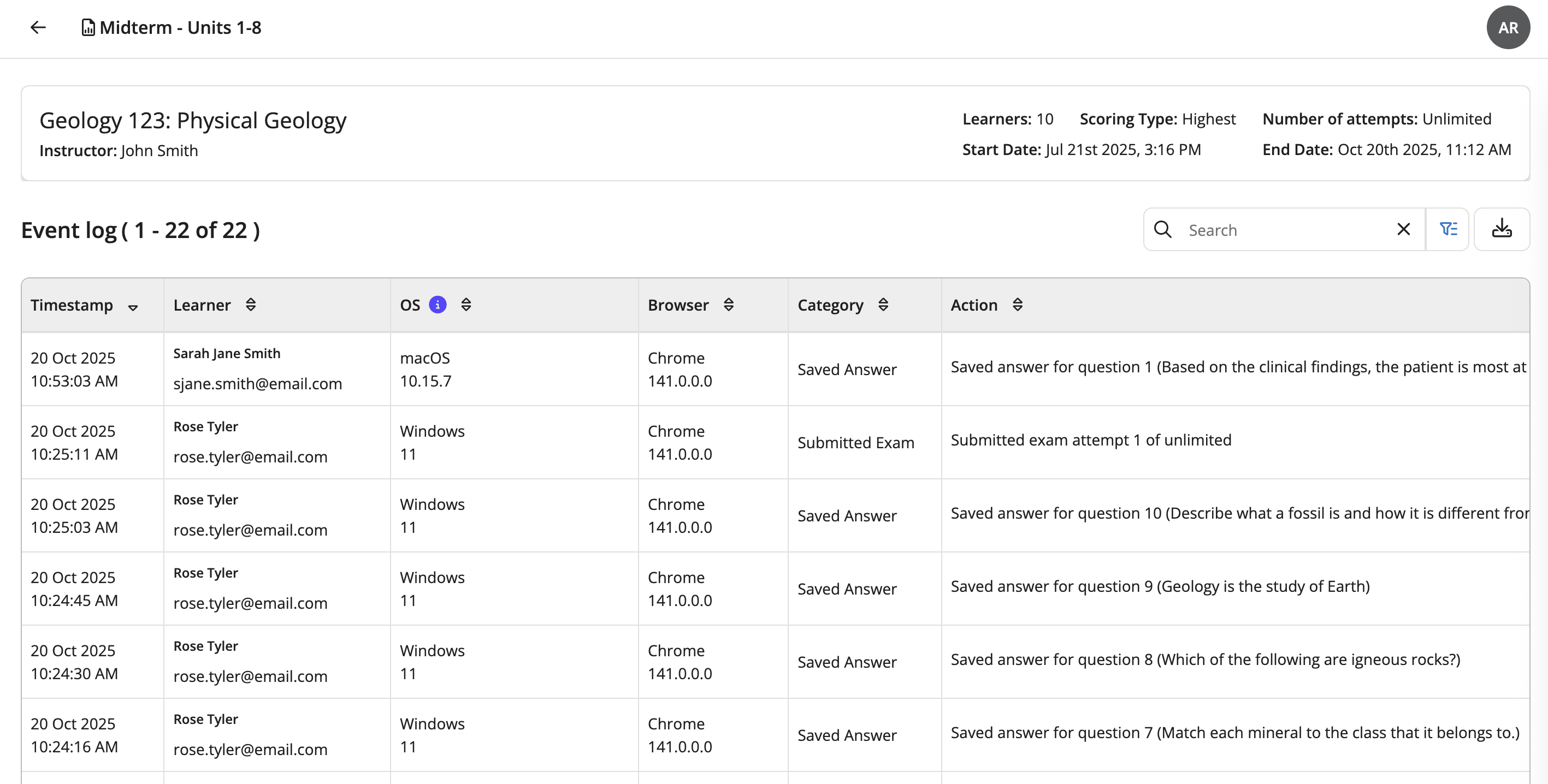This screenshot has height=784, width=1548.
Task: Clear the search field with X
Action: pos(1403,229)
